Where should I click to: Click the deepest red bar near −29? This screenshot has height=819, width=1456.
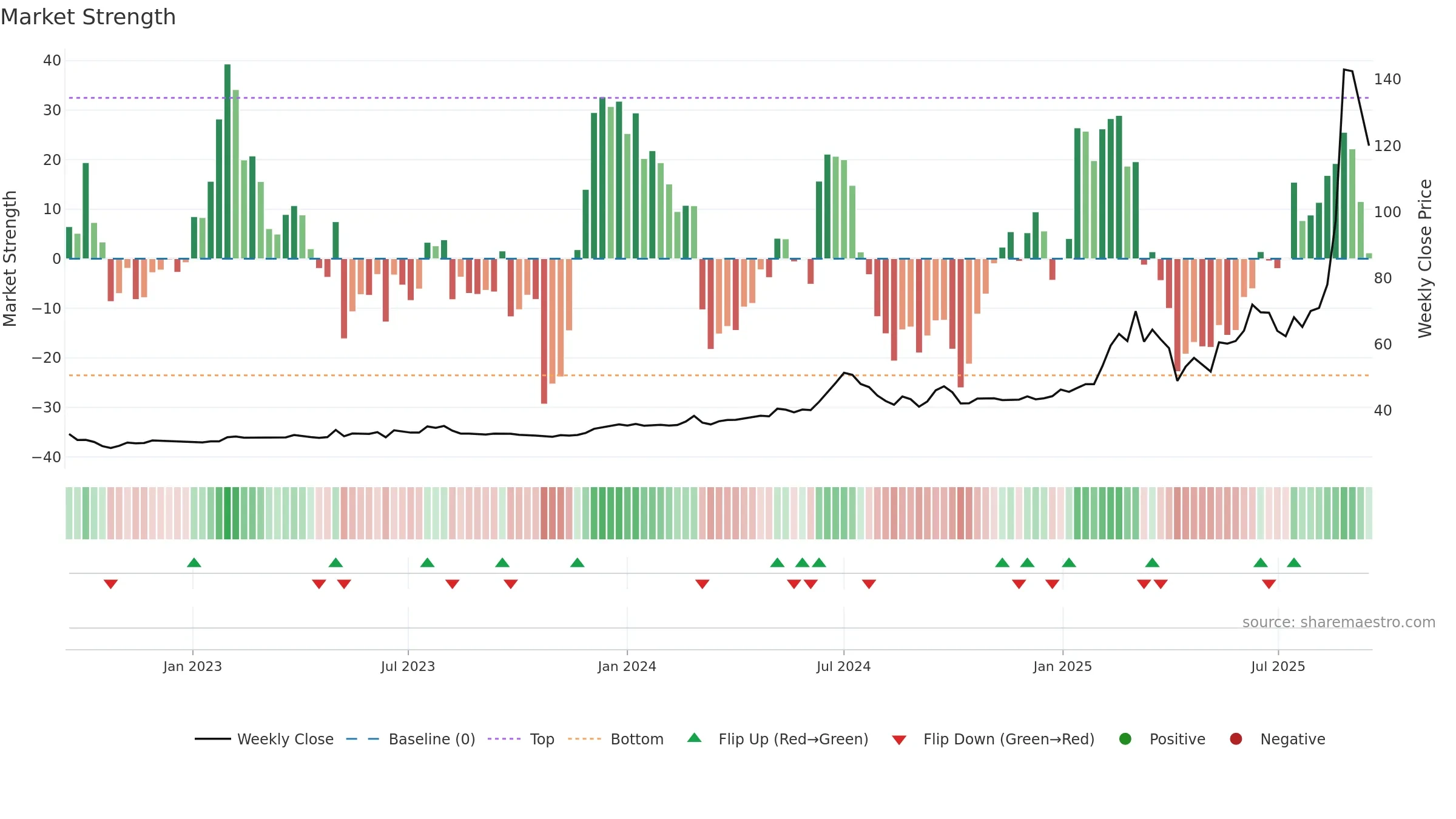coord(544,331)
